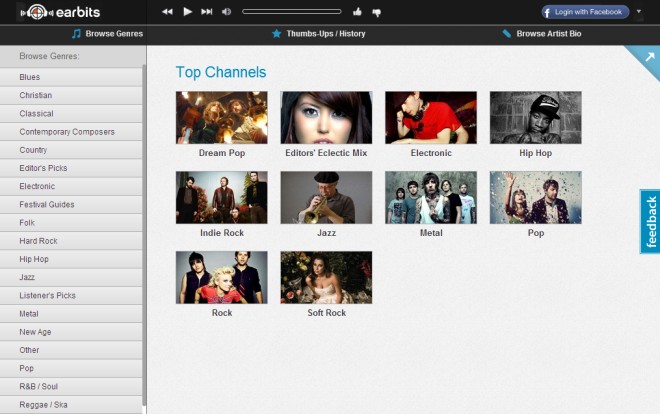Open the Browse Artist Bio tab
Image resolution: width=660 pixels, height=414 pixels.
pos(542,34)
